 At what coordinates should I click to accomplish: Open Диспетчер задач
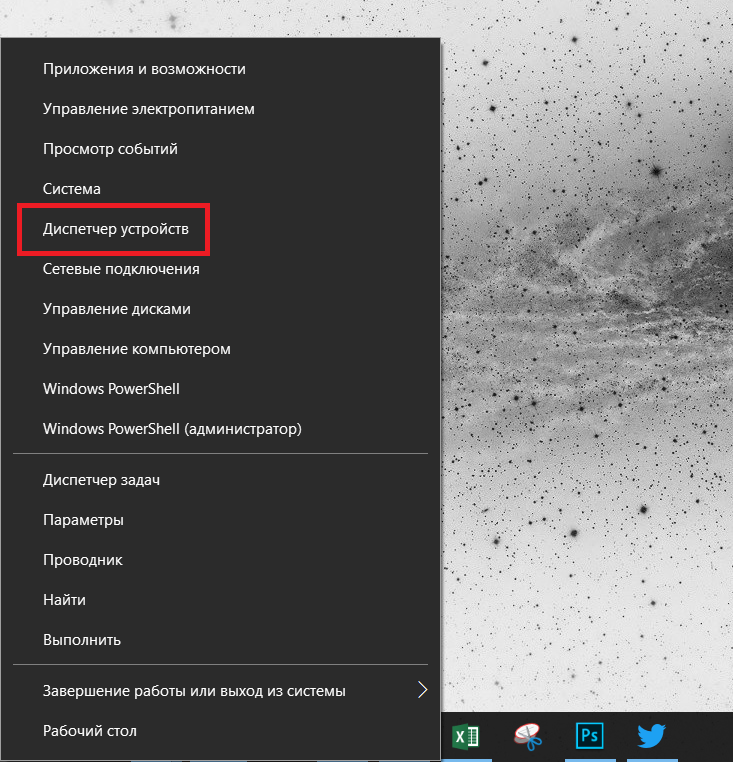220,480
